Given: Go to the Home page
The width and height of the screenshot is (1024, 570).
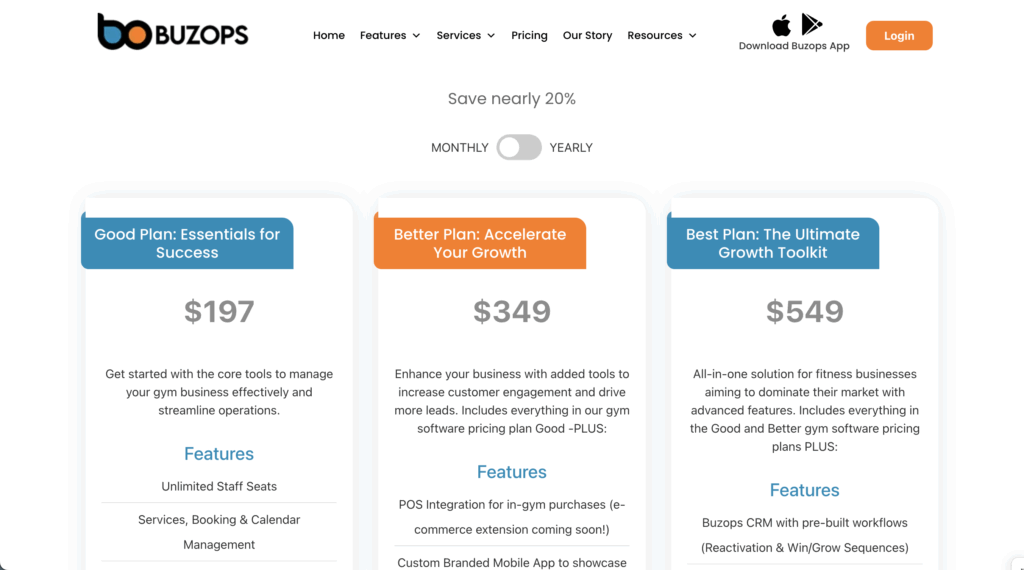Looking at the screenshot, I should [329, 36].
